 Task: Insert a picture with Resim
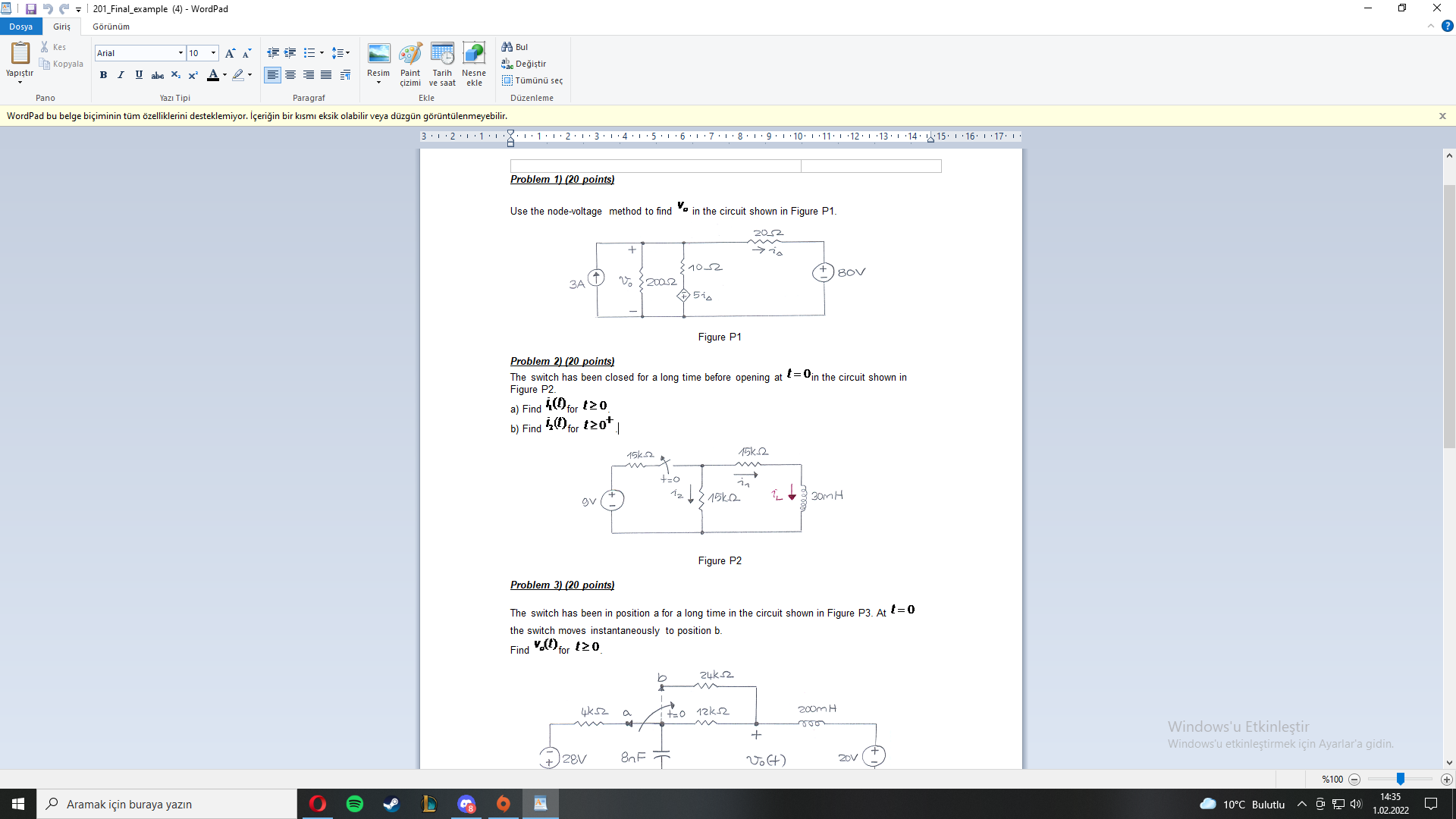click(378, 55)
